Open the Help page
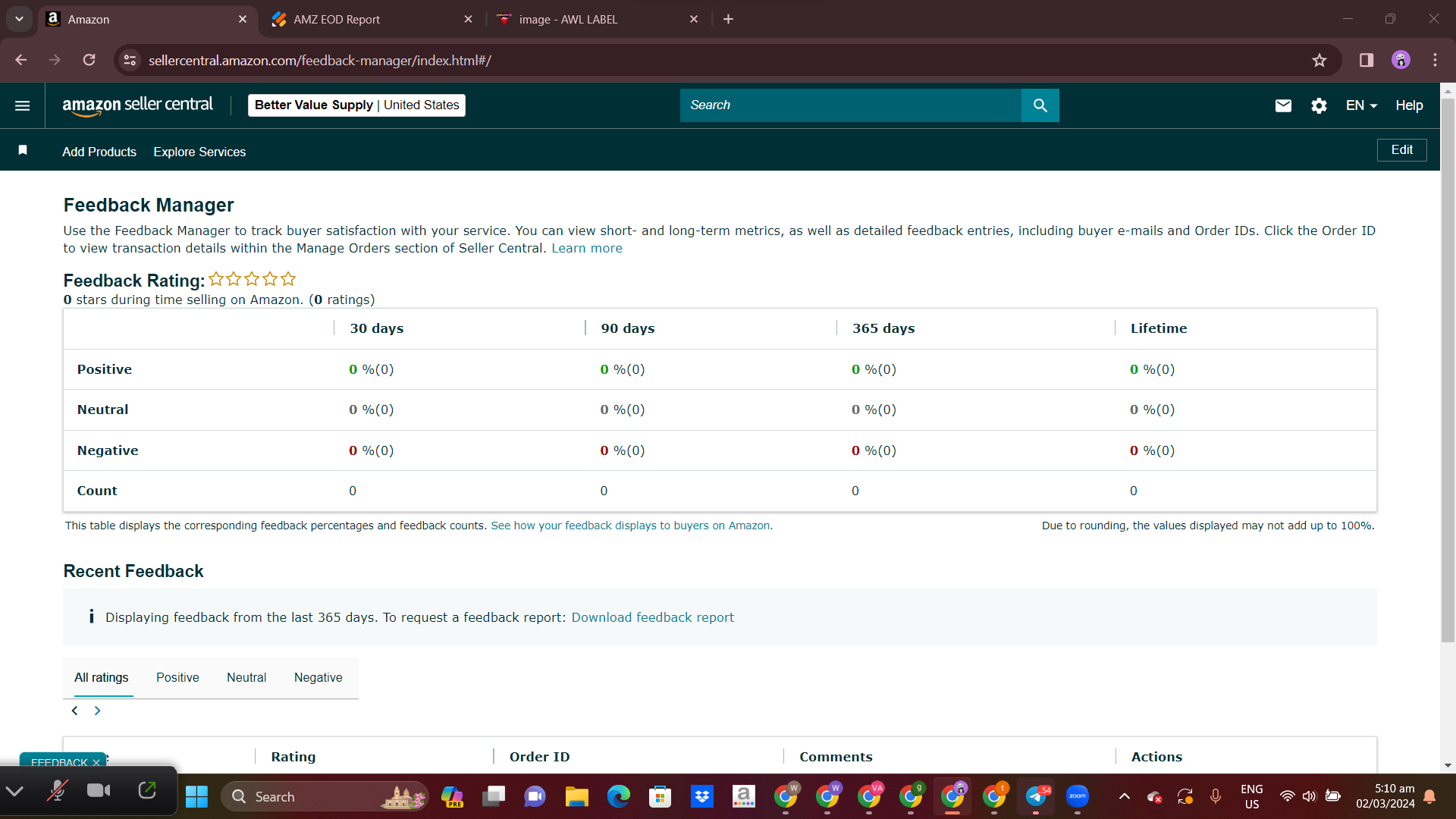Image resolution: width=1456 pixels, height=819 pixels. [x=1409, y=105]
